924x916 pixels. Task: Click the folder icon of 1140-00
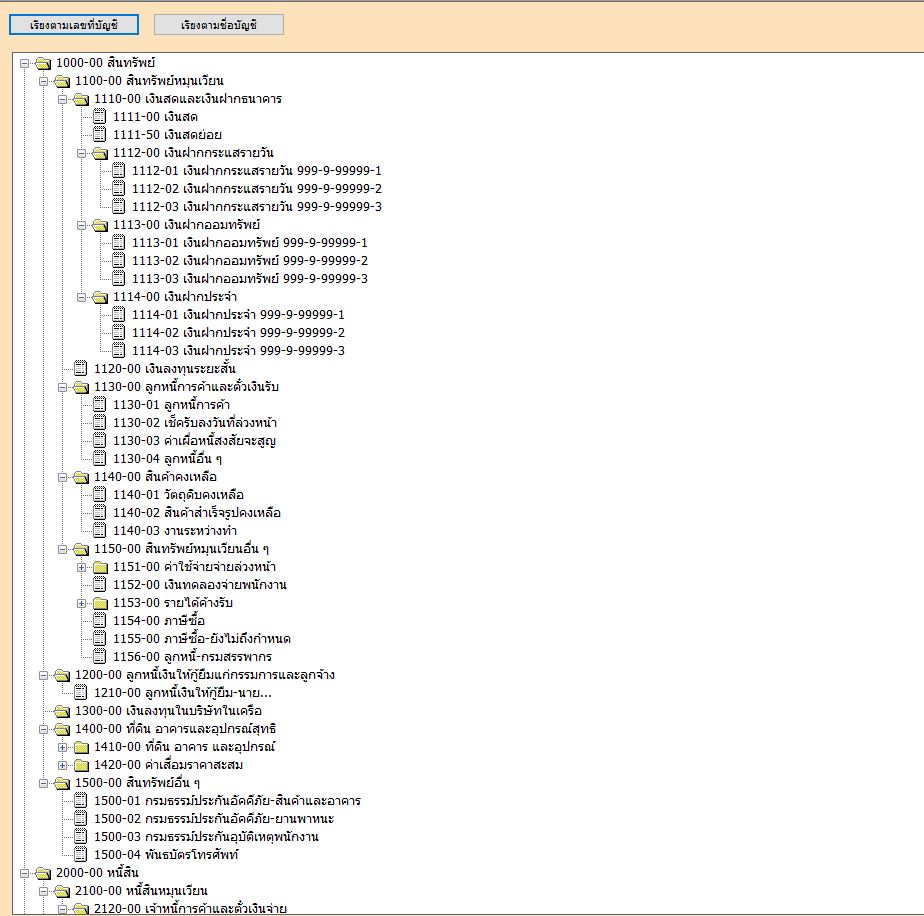80,477
